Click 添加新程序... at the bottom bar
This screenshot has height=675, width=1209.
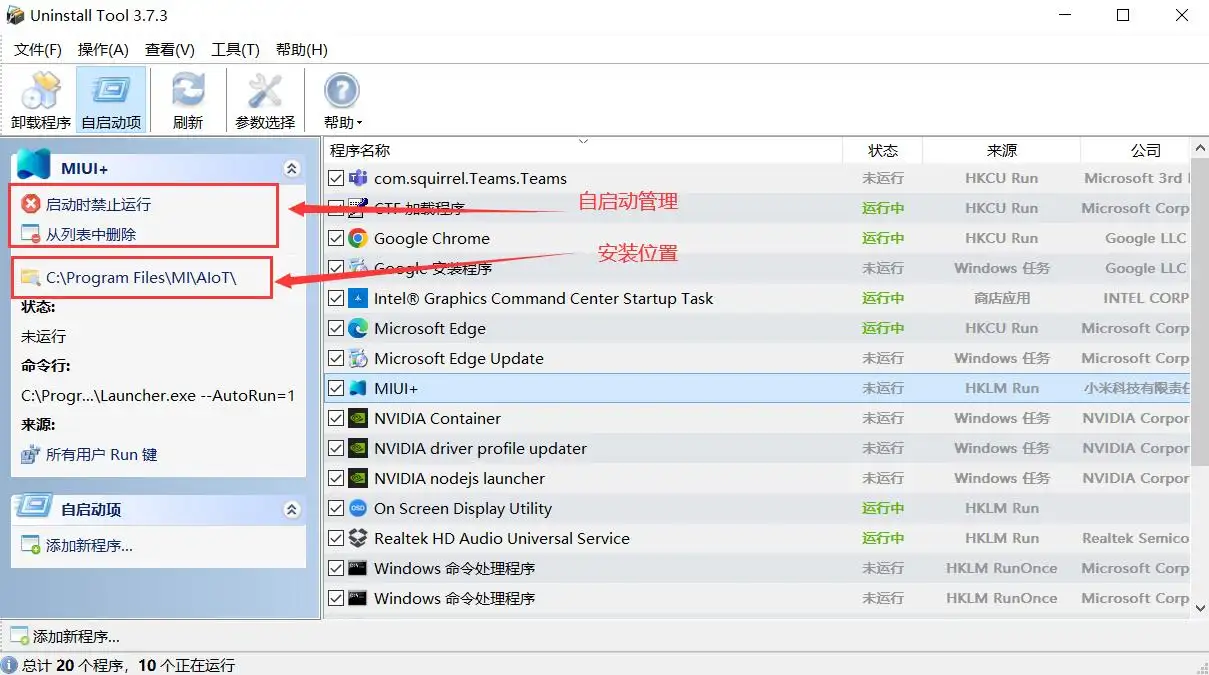pyautogui.click(x=76, y=636)
